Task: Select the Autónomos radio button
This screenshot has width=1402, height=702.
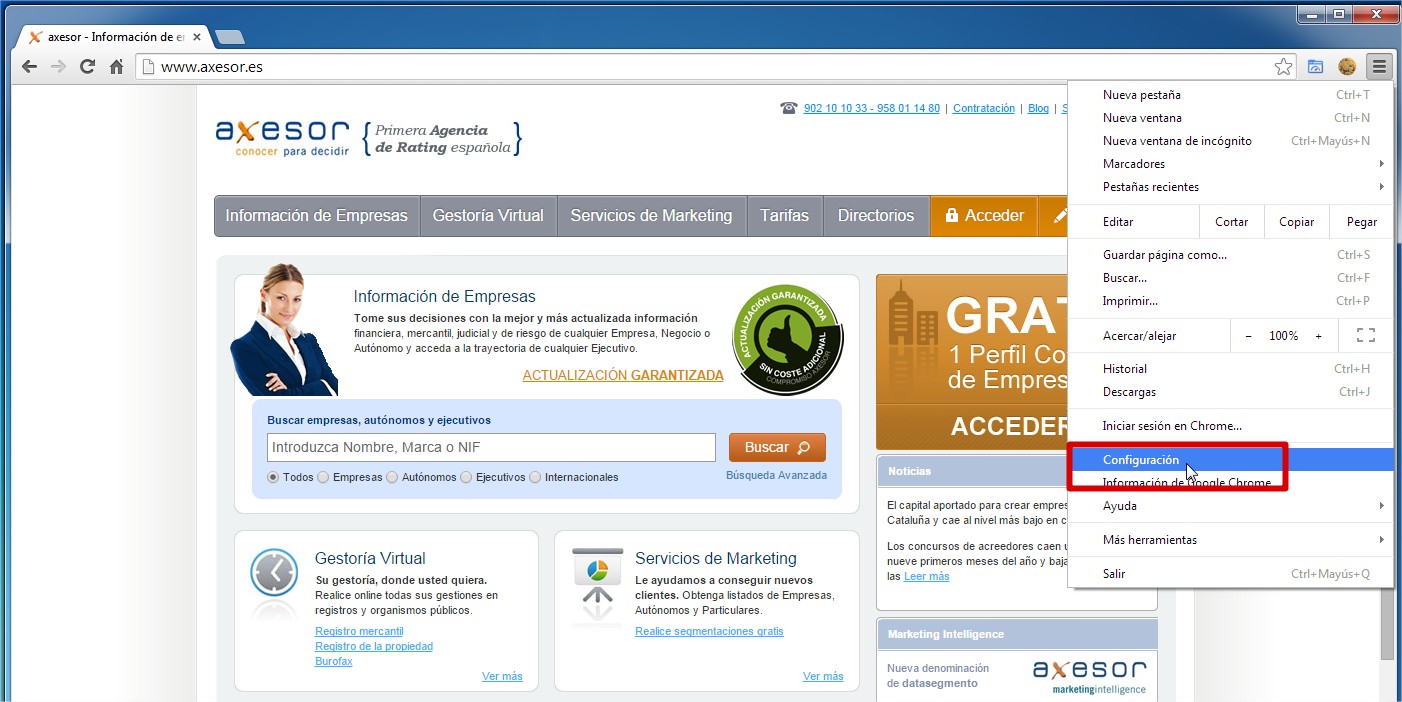Action: coord(392,477)
